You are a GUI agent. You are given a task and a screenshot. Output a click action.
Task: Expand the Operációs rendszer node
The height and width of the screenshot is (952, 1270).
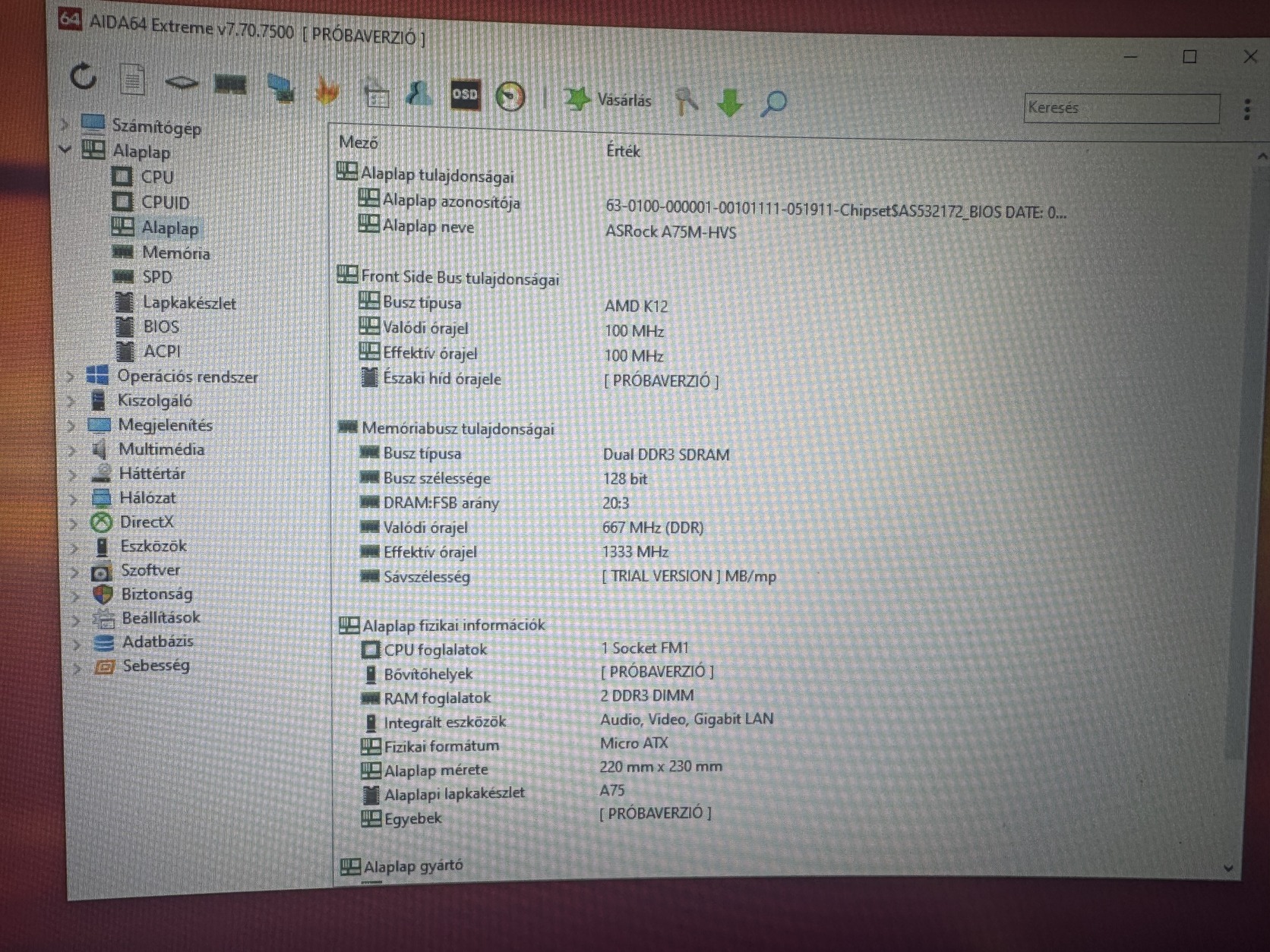pos(70,376)
